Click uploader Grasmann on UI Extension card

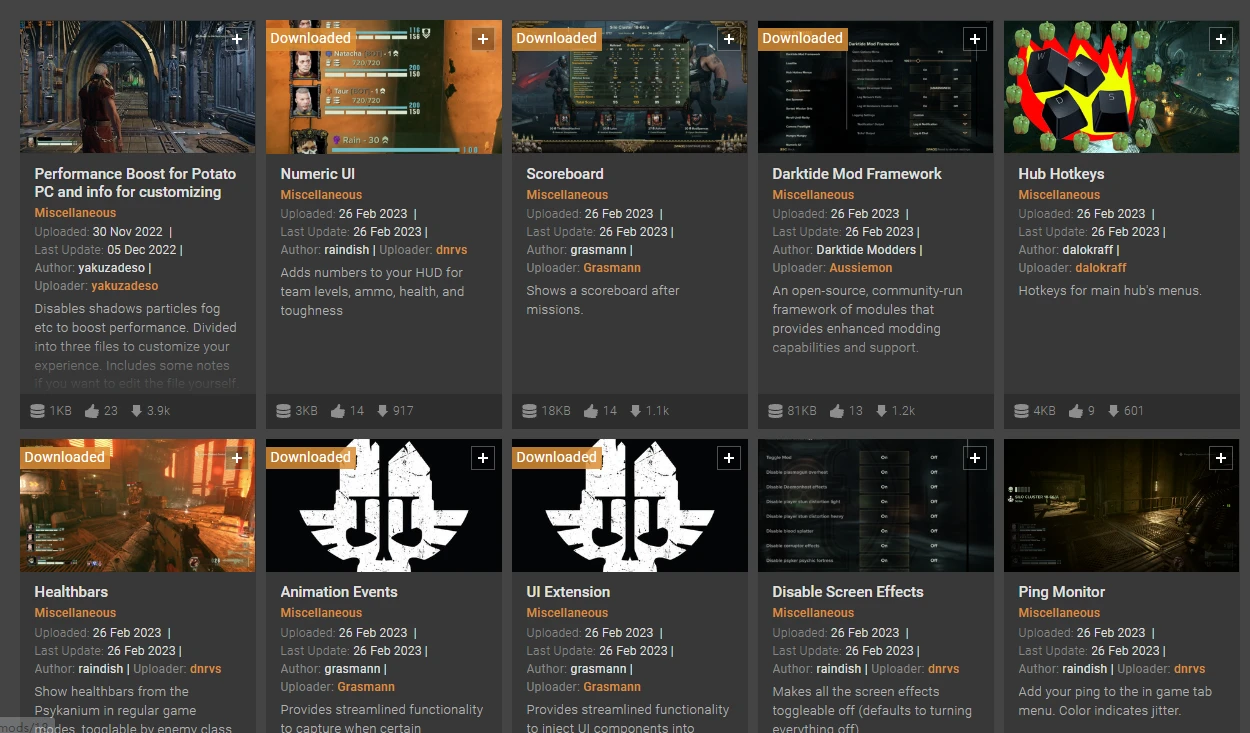click(x=612, y=687)
